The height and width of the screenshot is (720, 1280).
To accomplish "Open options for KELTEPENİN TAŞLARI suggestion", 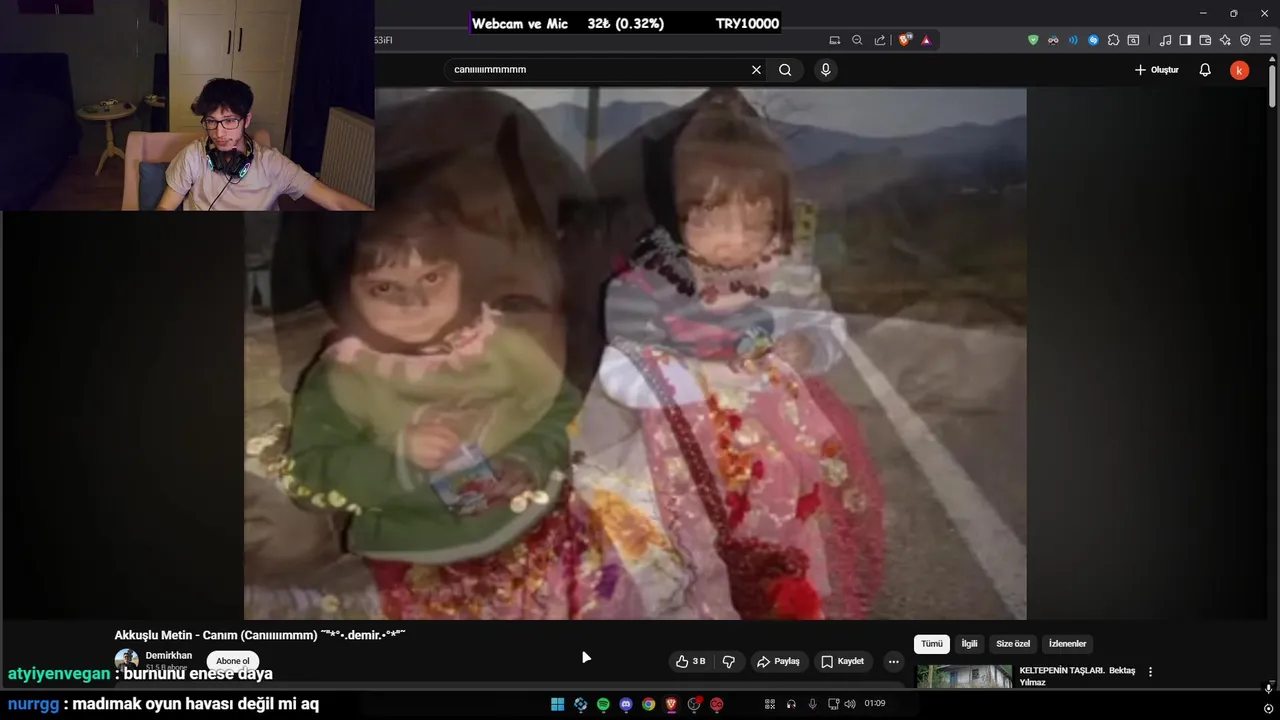I will (1150, 672).
